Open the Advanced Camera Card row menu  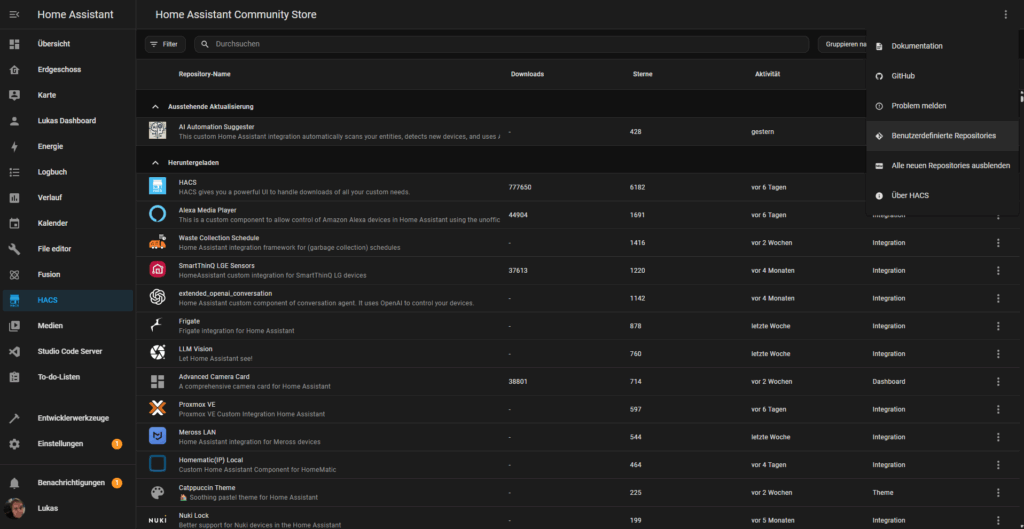998,381
